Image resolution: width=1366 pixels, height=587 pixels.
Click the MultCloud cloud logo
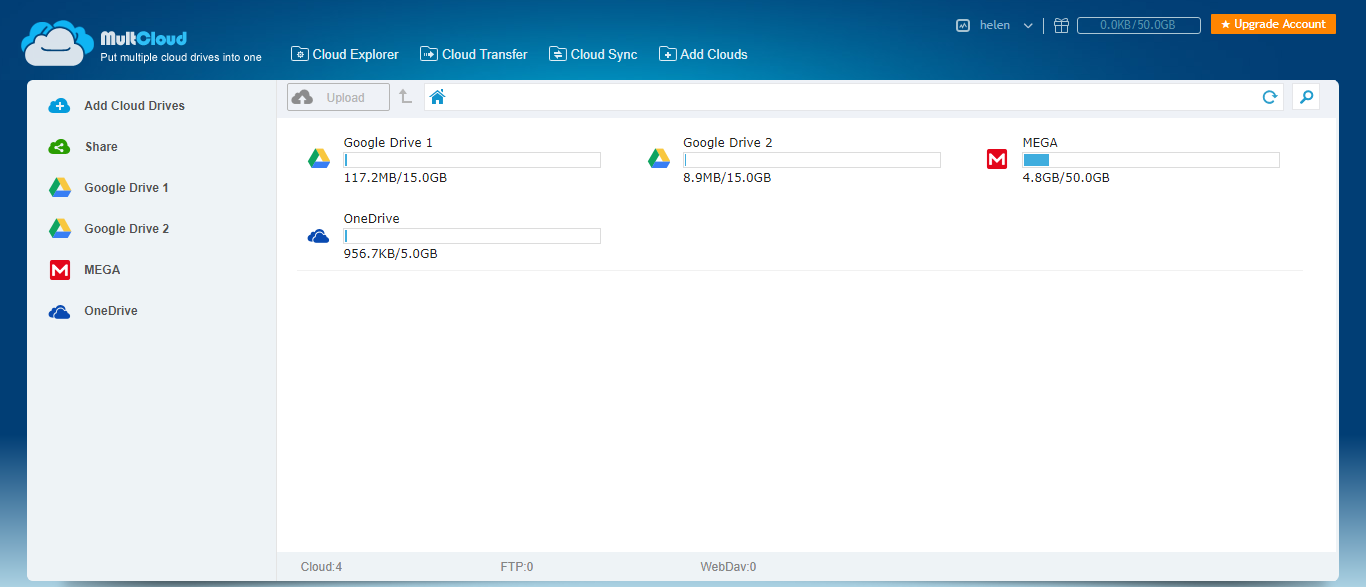click(x=58, y=42)
